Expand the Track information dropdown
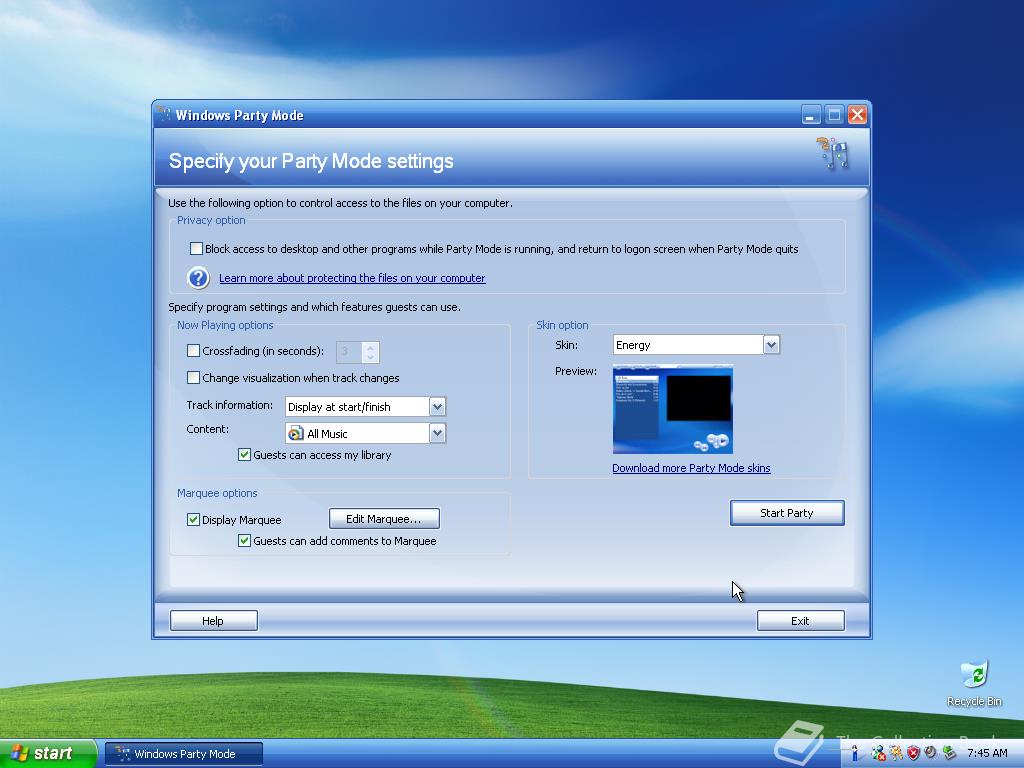Image resolution: width=1024 pixels, height=768 pixels. tap(437, 407)
